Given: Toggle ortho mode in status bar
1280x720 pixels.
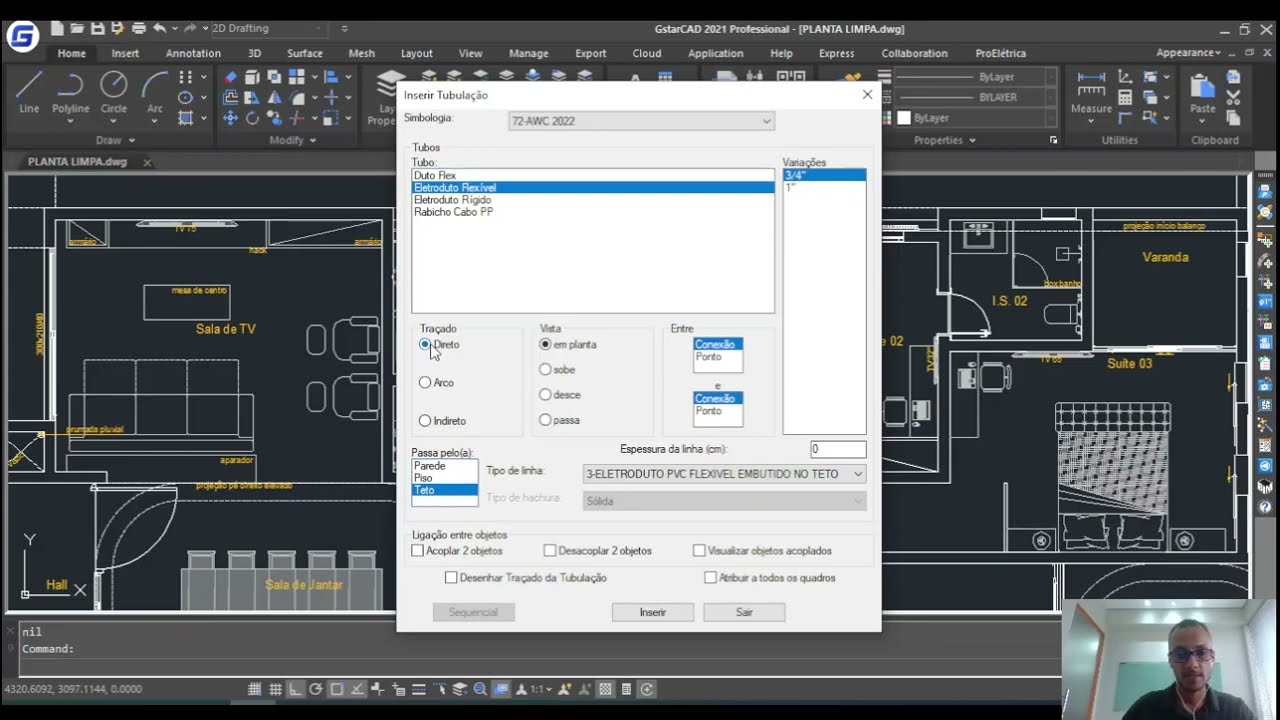Looking at the screenshot, I should [295, 689].
